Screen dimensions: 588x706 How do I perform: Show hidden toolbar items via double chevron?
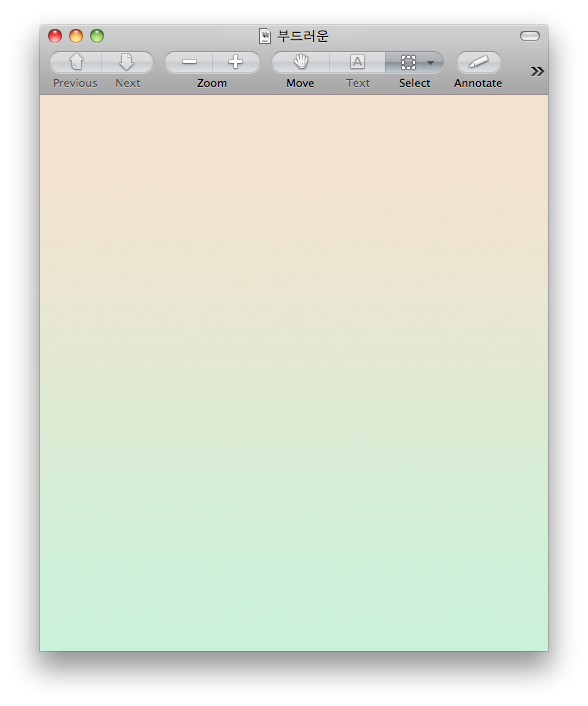537,71
